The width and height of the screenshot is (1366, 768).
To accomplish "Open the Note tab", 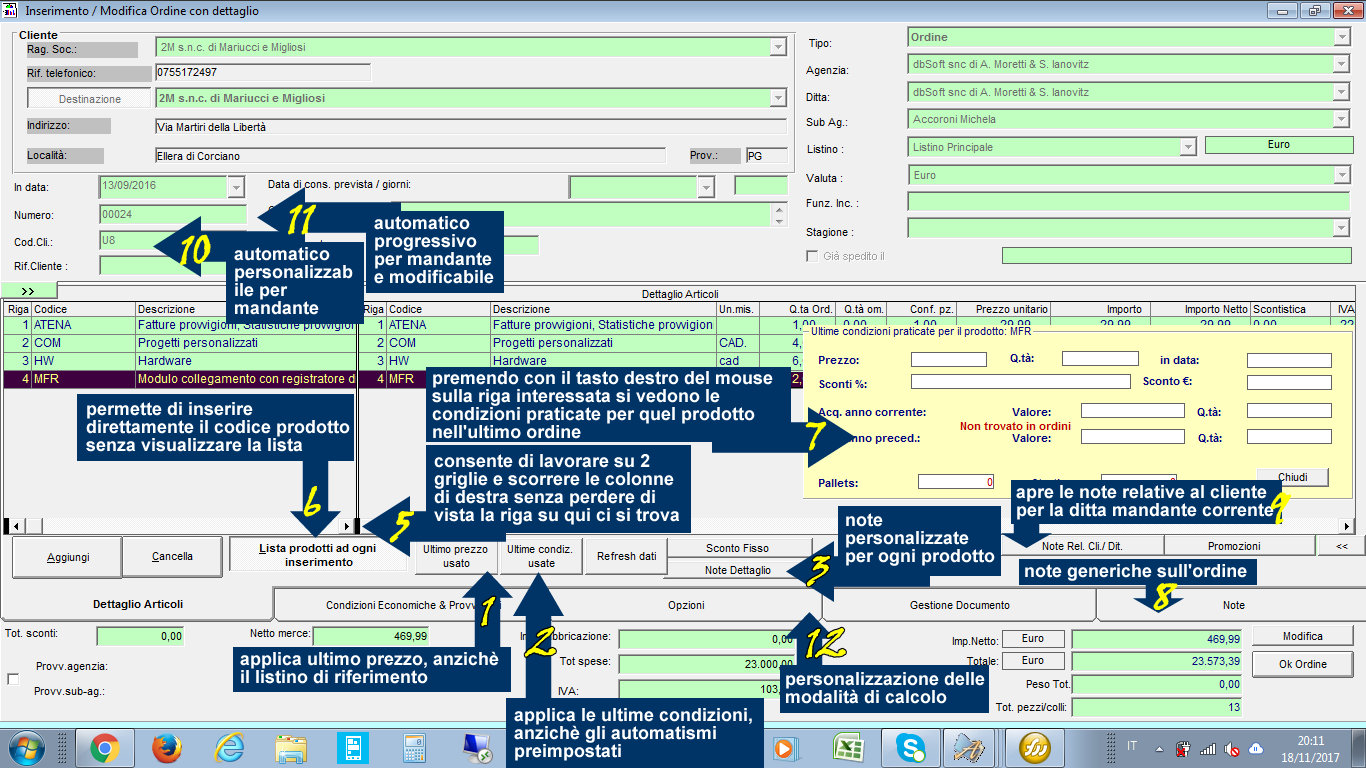I will [x=1233, y=605].
